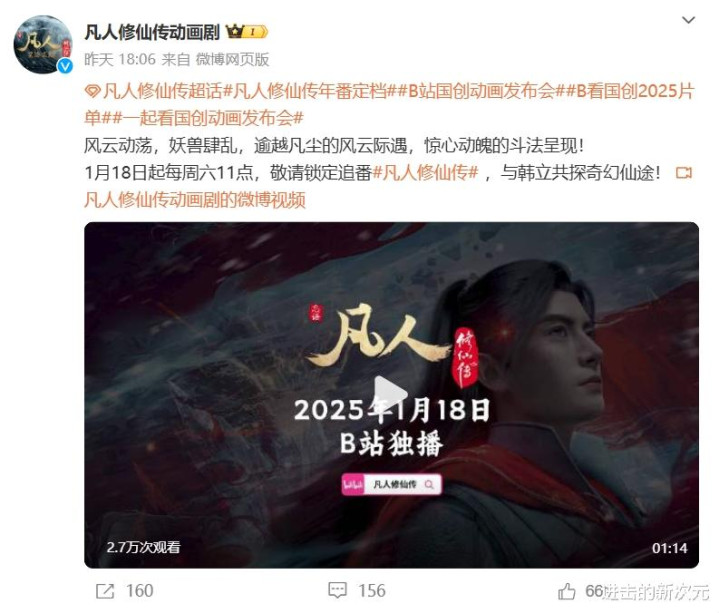Like the post with thumbs-up icon

(567, 591)
